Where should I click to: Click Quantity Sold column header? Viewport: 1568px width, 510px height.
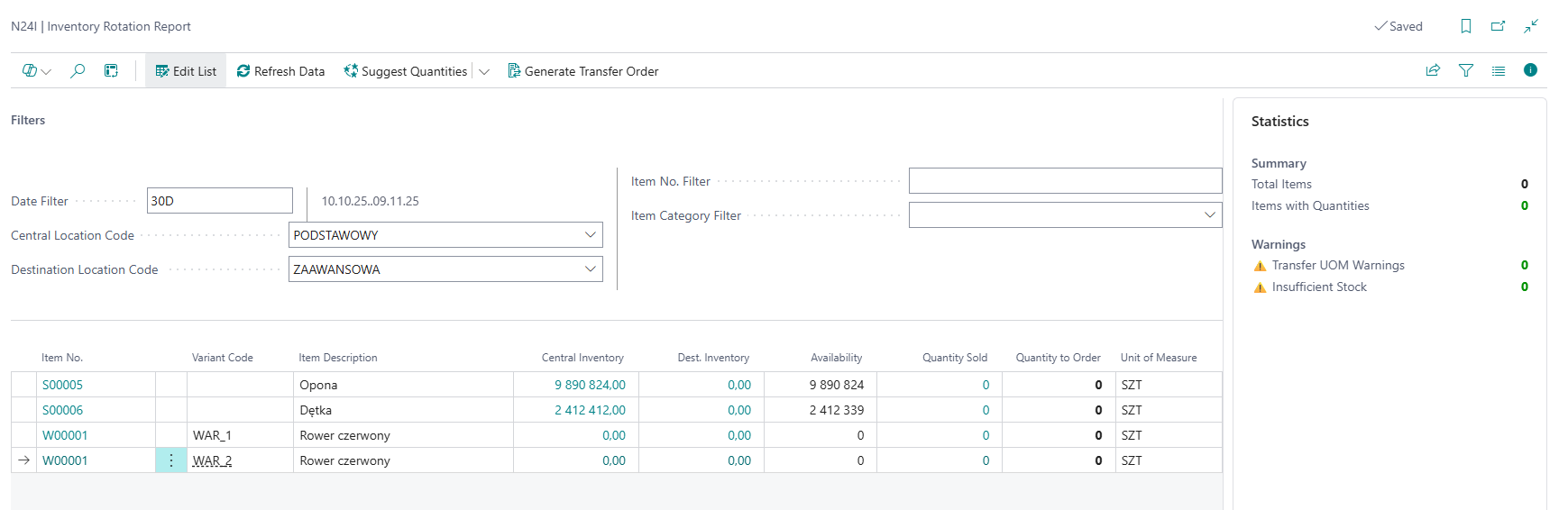[x=955, y=358]
